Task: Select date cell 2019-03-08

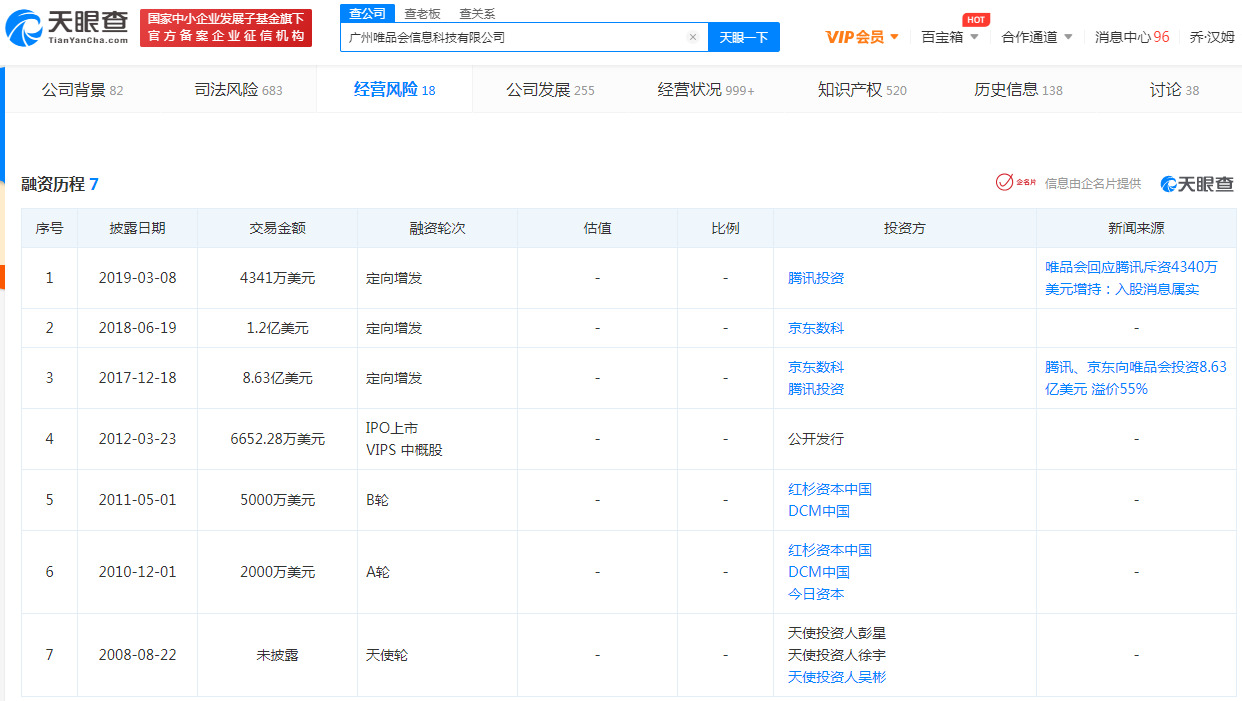Action: pos(138,278)
